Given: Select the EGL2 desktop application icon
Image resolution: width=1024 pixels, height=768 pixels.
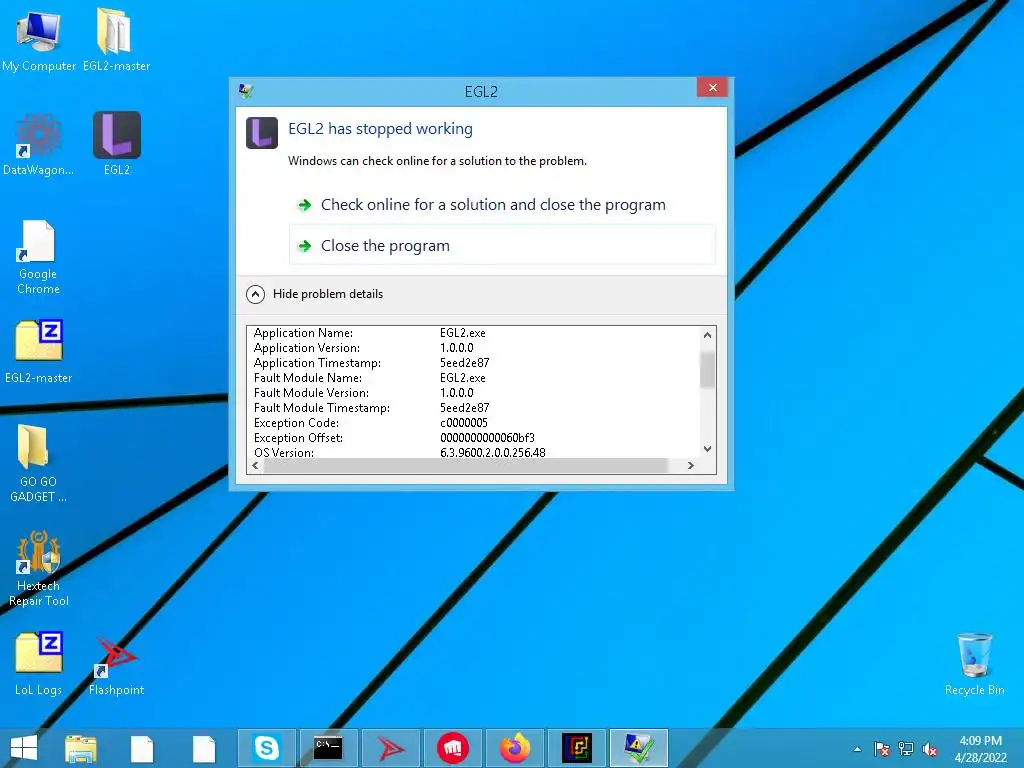Looking at the screenshot, I should click(x=117, y=144).
